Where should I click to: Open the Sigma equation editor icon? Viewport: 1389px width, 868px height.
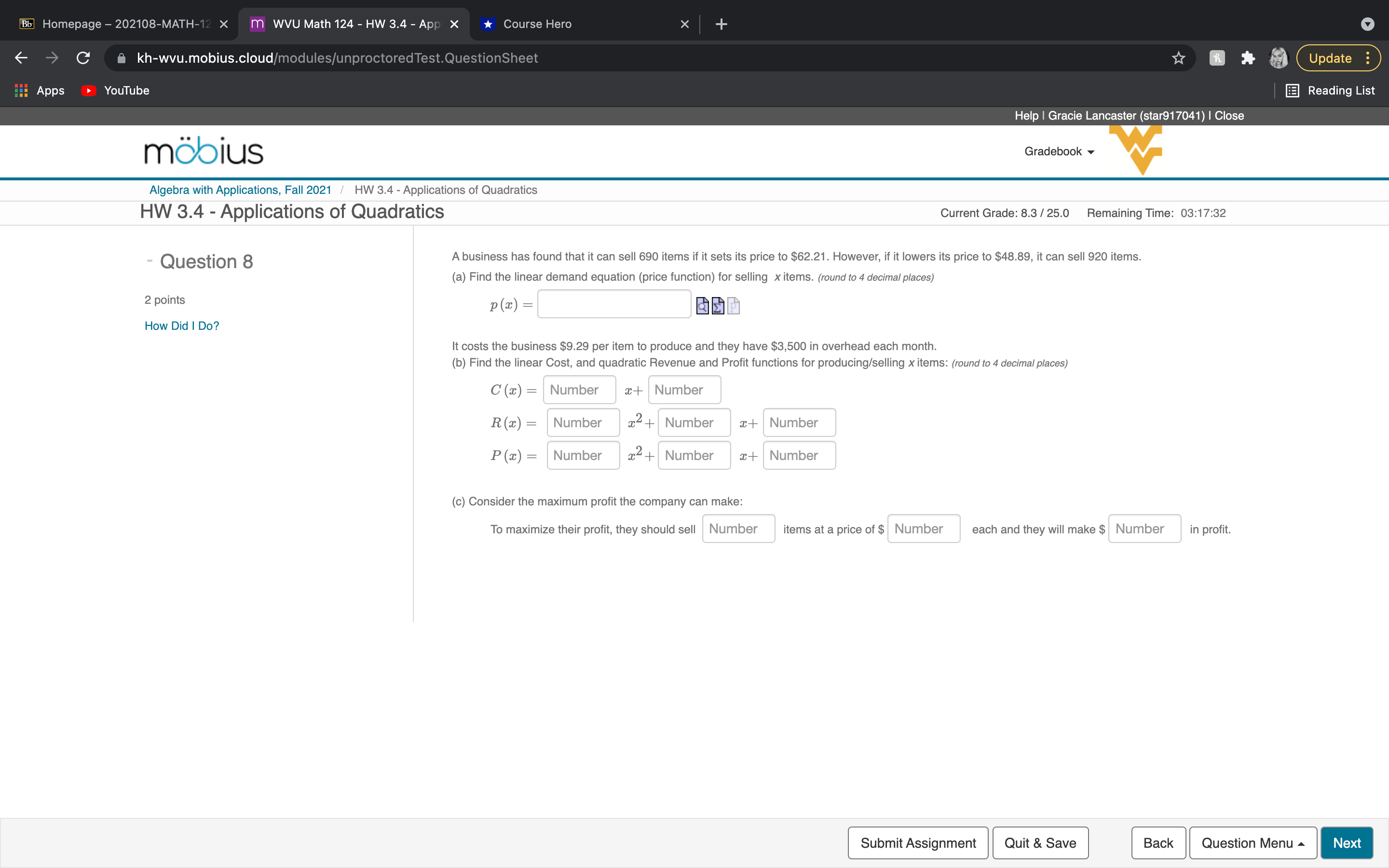(718, 306)
